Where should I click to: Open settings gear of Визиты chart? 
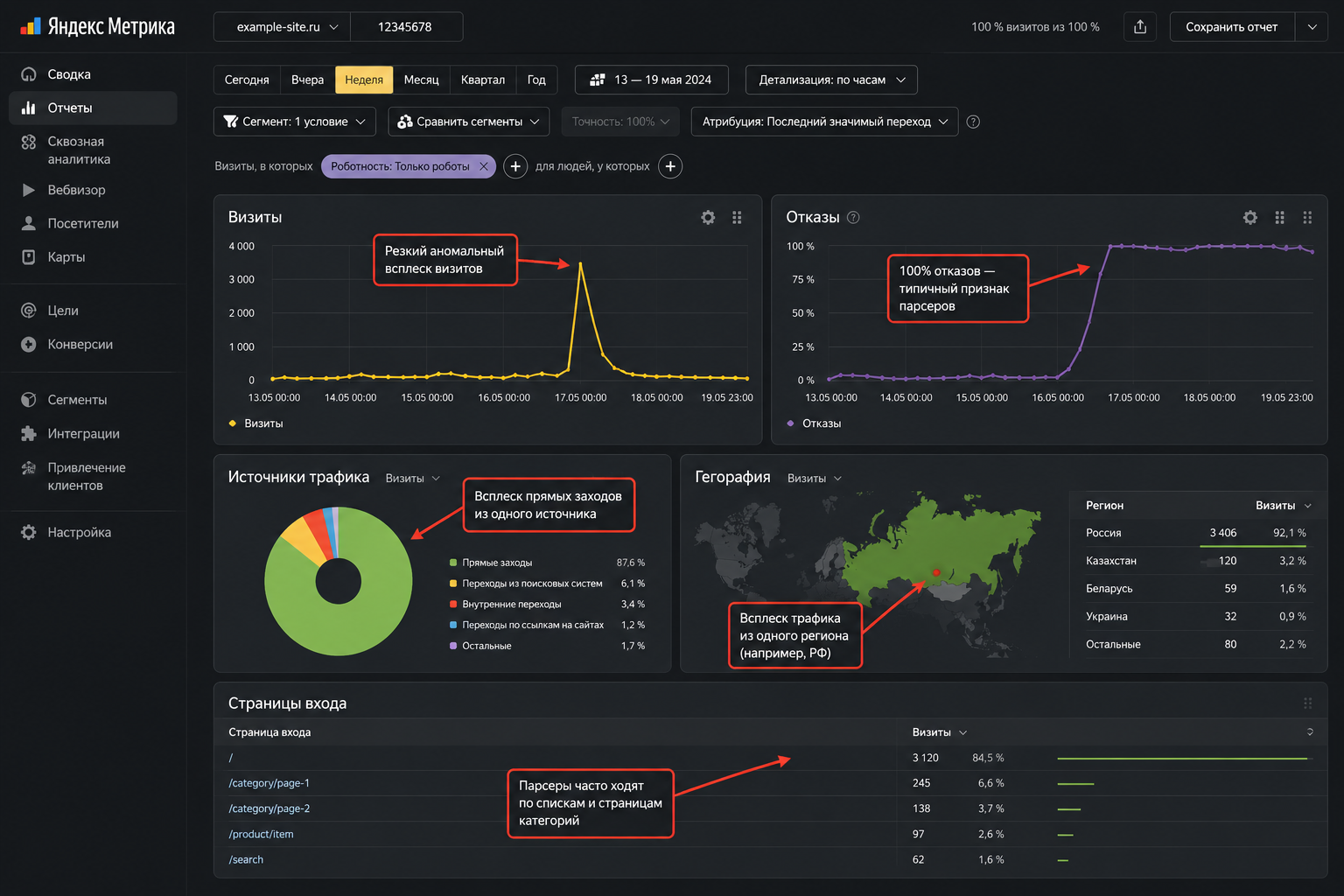(x=708, y=217)
